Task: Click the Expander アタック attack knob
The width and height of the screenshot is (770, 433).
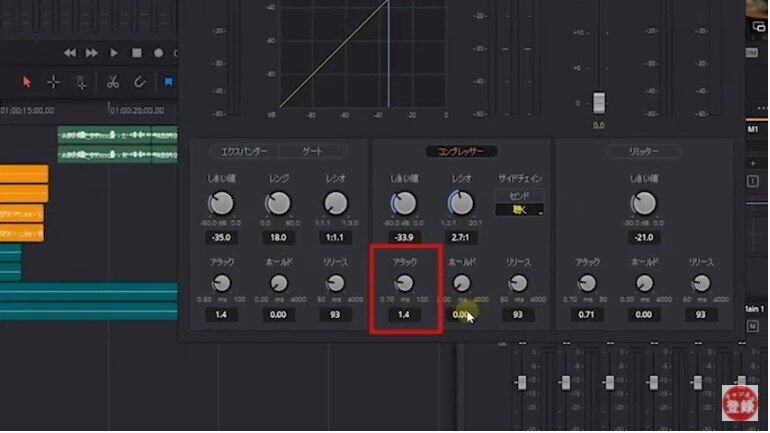Action: [221, 283]
